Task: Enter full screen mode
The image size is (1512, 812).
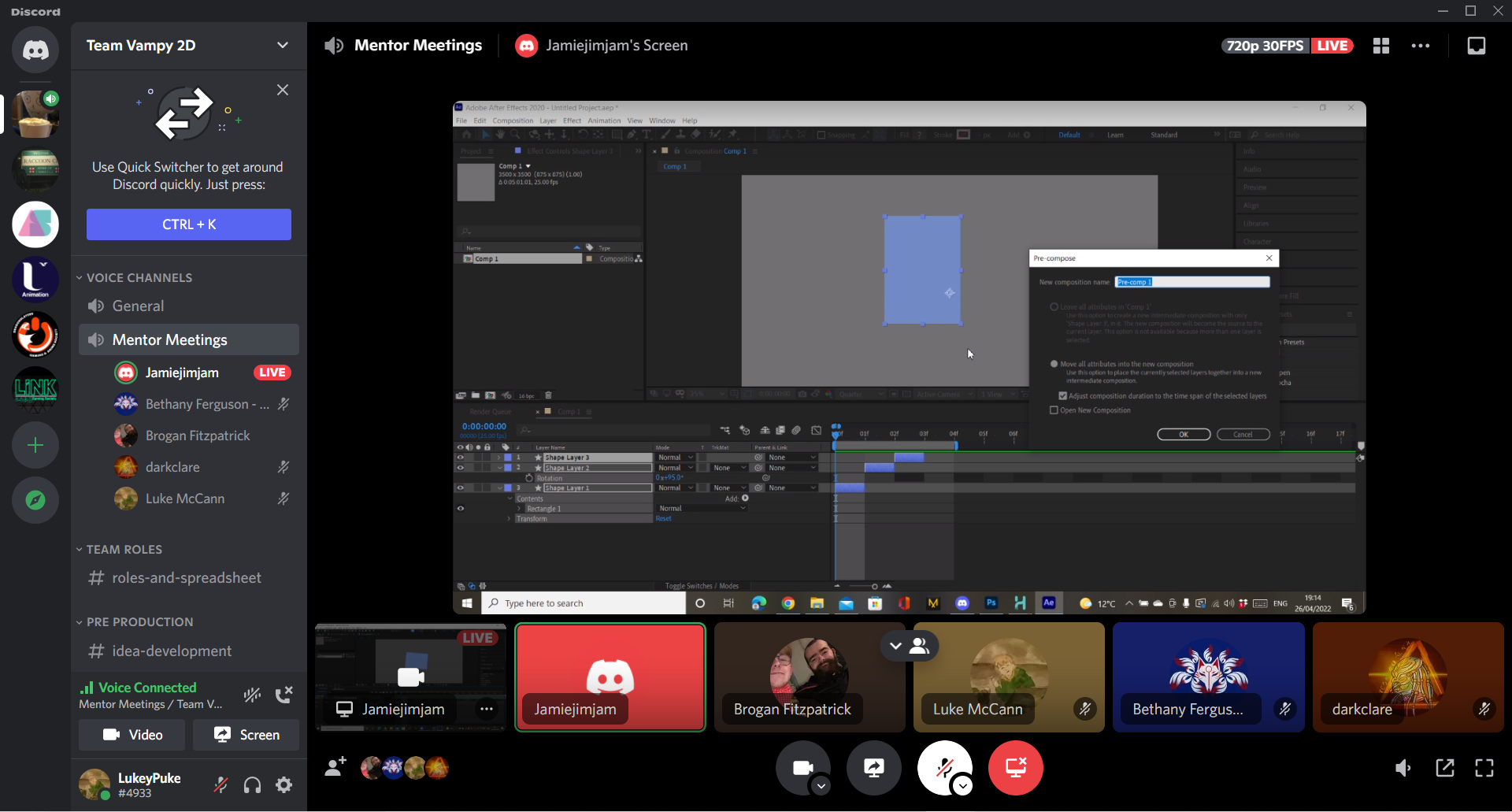Action: click(1484, 768)
